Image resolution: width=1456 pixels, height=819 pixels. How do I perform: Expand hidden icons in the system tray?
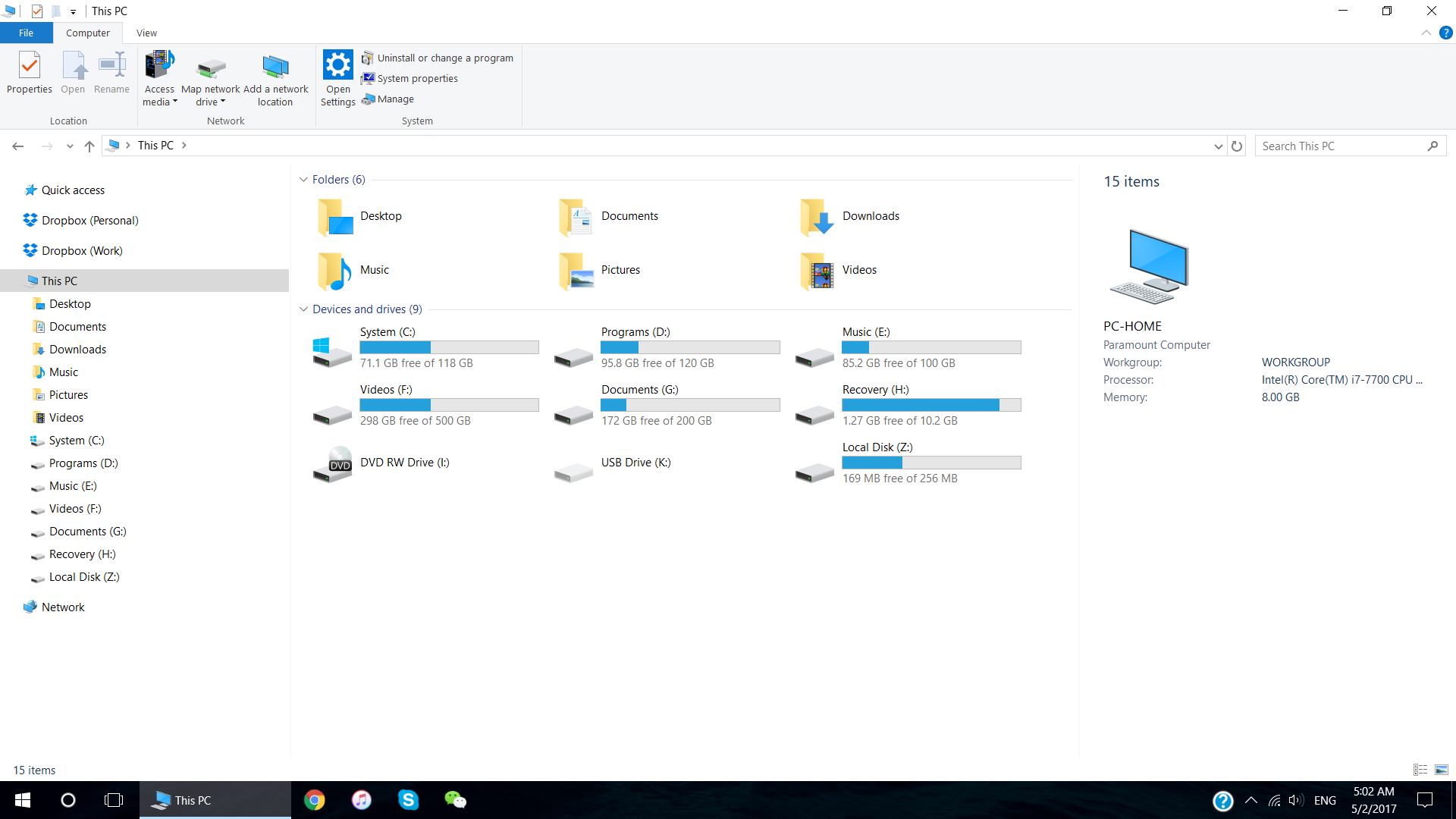point(1251,799)
